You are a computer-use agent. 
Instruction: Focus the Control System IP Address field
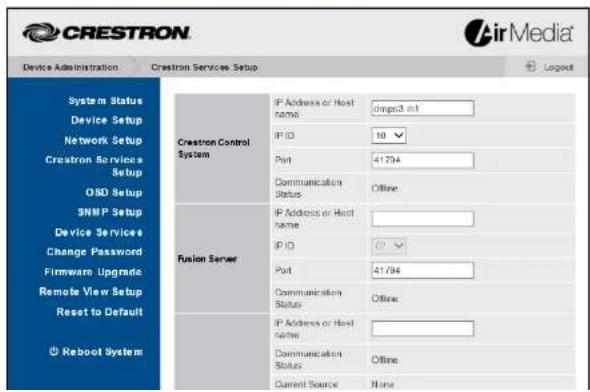point(423,108)
